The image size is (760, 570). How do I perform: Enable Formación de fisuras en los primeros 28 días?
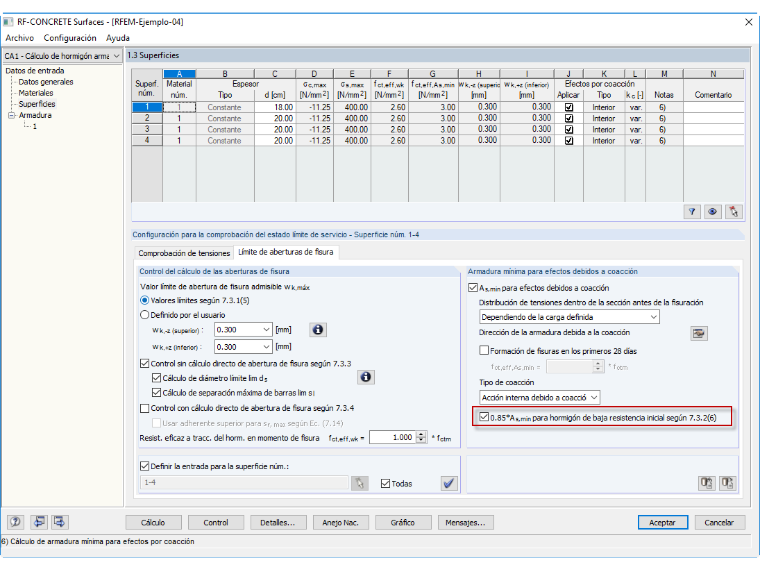click(x=484, y=350)
